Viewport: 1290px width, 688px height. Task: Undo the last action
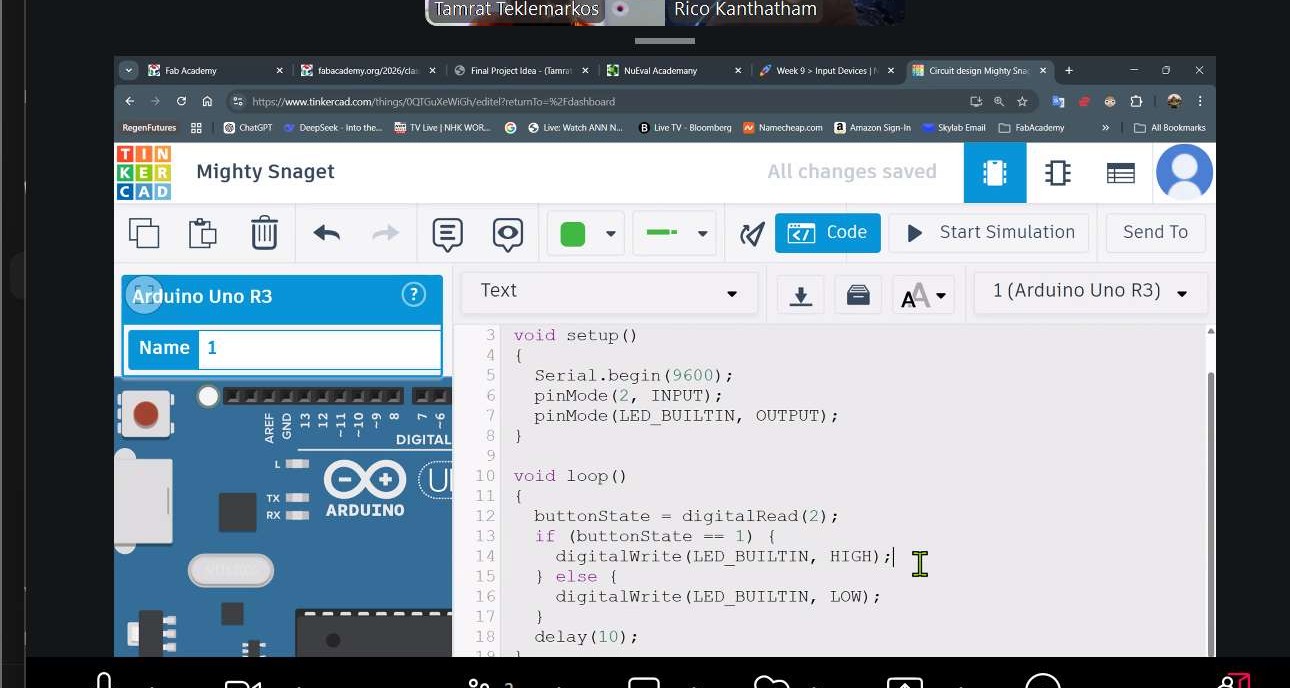pyautogui.click(x=326, y=233)
